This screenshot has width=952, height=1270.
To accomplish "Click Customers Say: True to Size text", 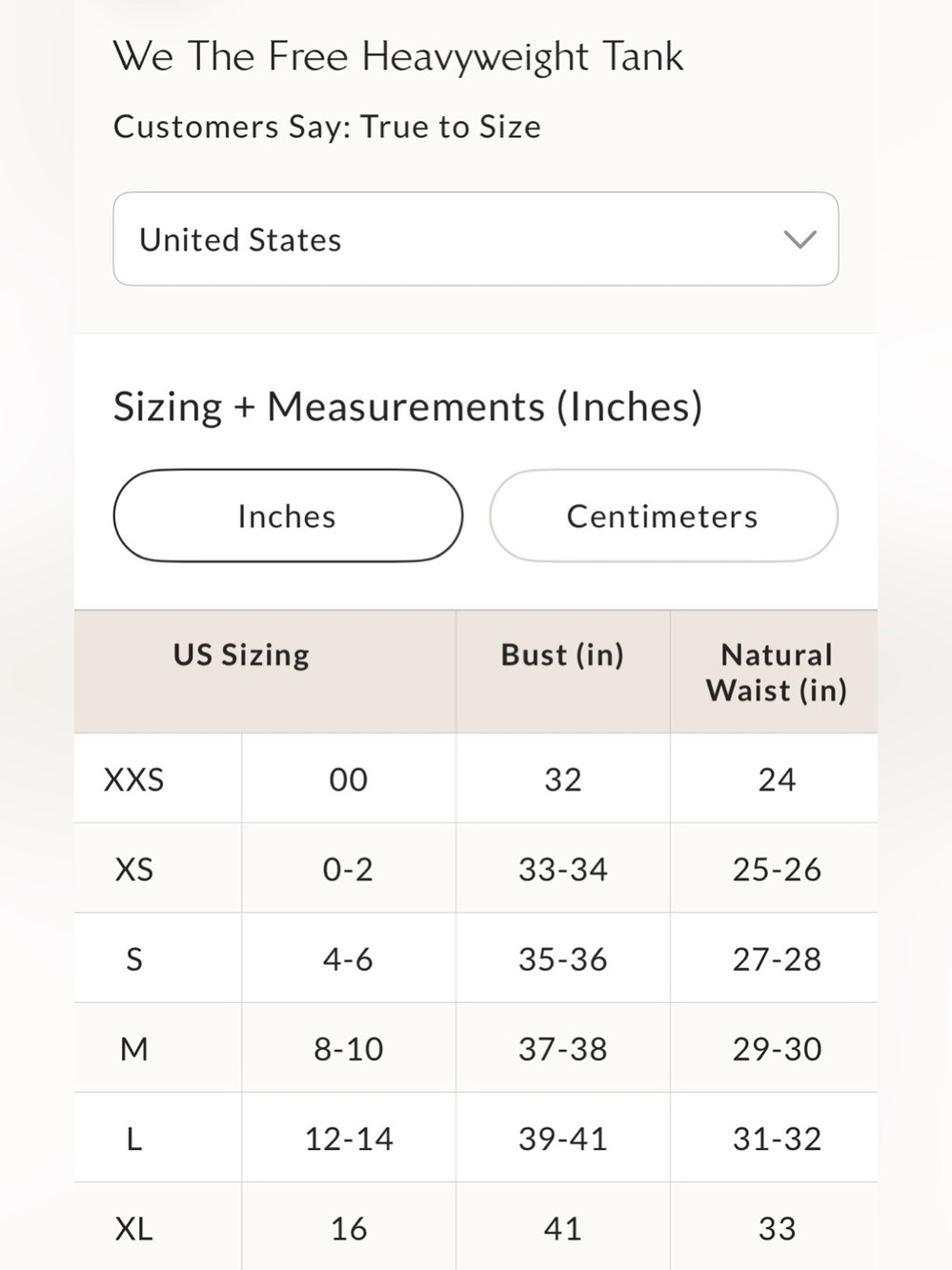I will click(x=327, y=127).
